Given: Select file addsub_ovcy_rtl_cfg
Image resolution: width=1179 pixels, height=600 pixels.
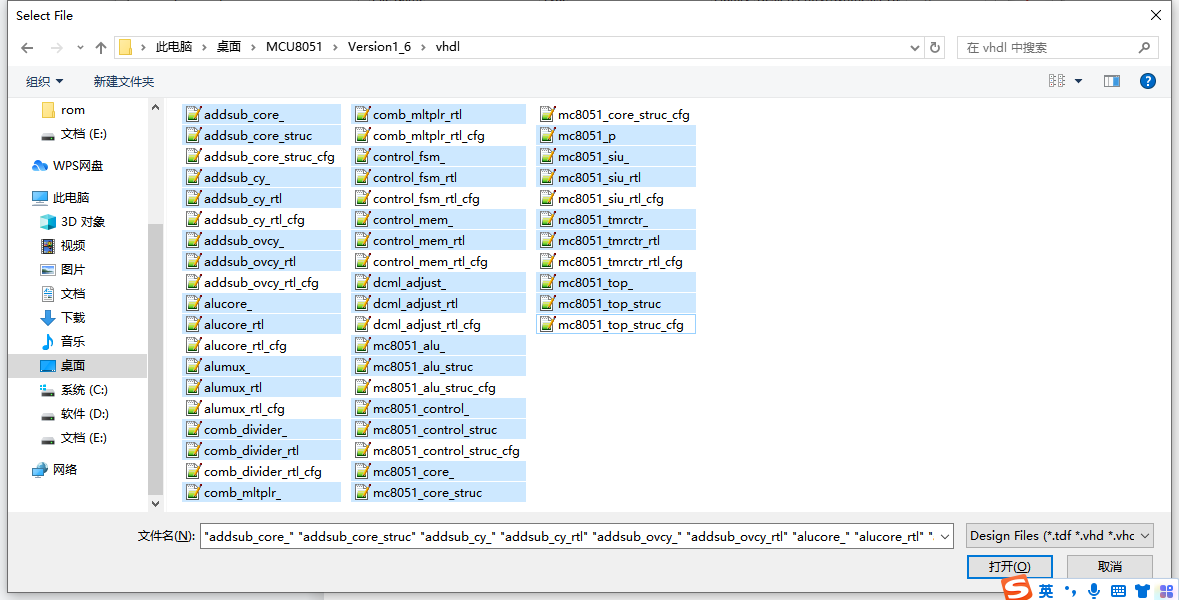Looking at the screenshot, I should pos(261,283).
